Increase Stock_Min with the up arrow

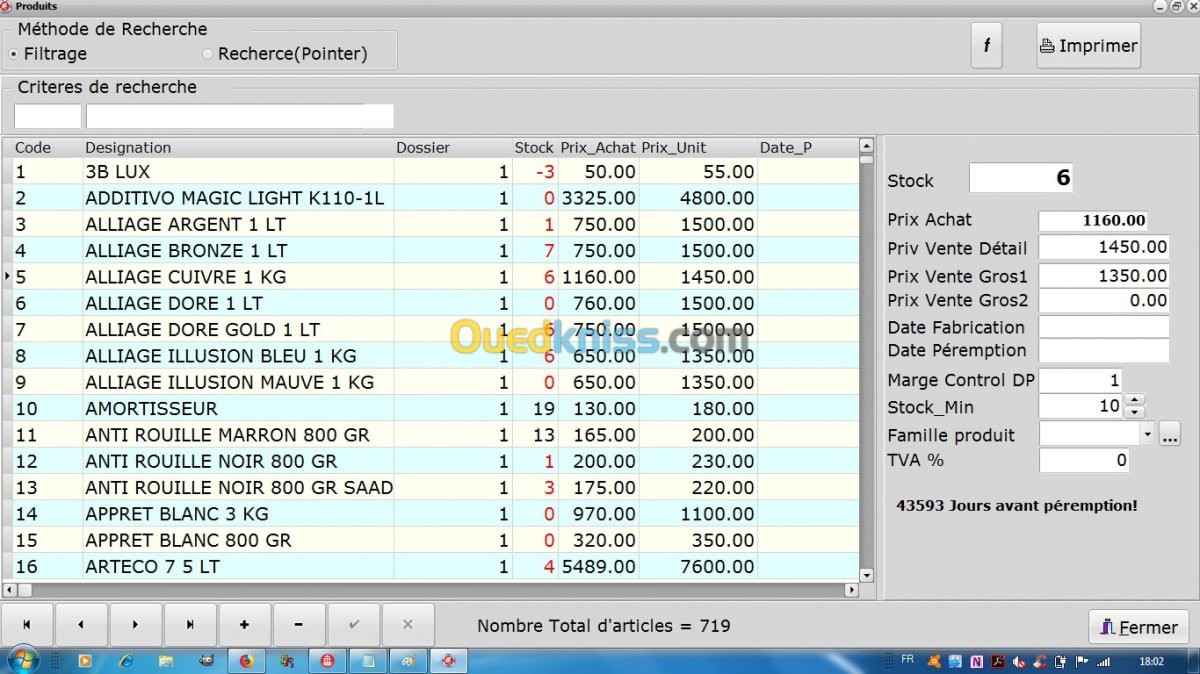(1134, 401)
